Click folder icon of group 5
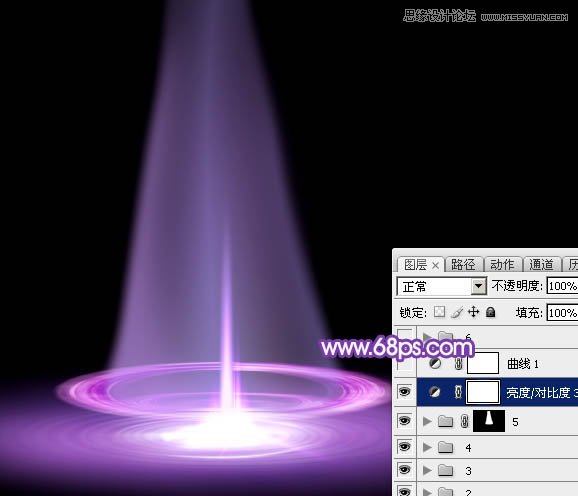The height and width of the screenshot is (496, 578). coord(445,421)
